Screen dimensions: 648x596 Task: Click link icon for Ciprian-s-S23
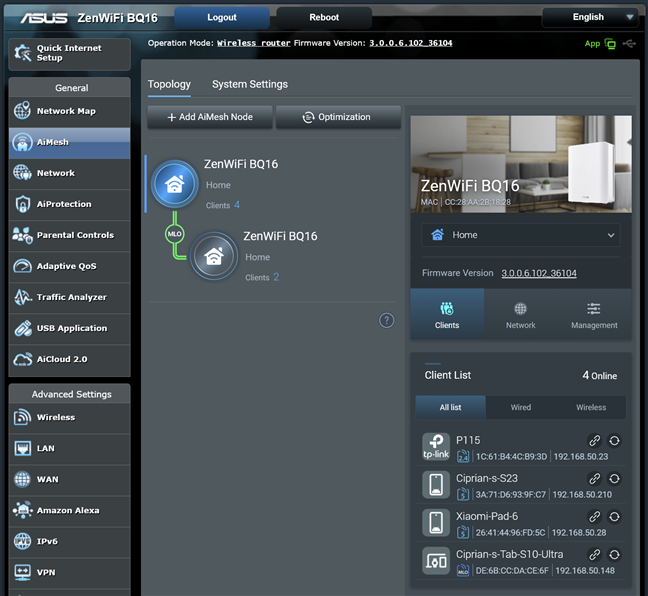tap(594, 479)
